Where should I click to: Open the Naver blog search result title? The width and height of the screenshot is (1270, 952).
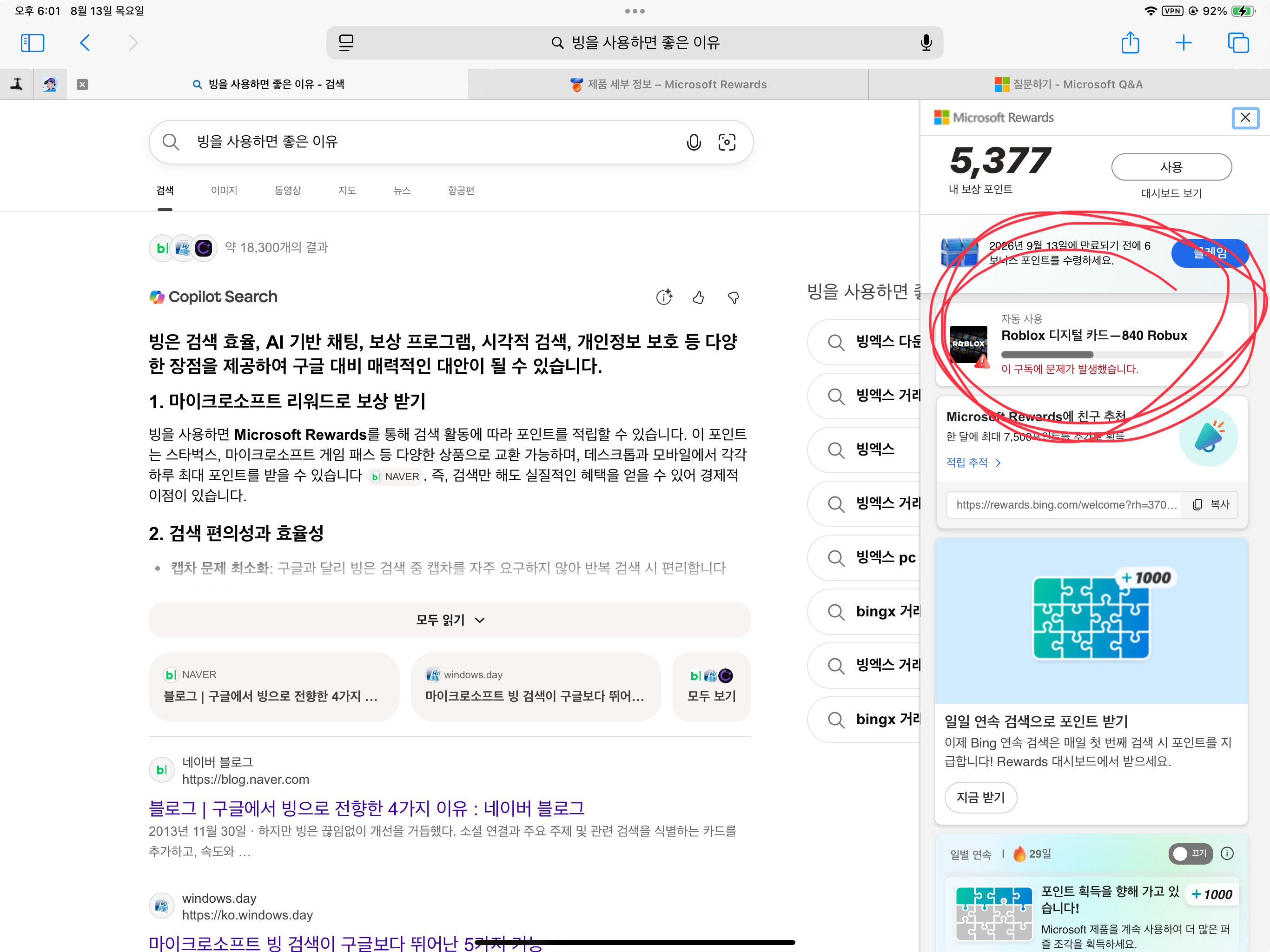(x=366, y=808)
